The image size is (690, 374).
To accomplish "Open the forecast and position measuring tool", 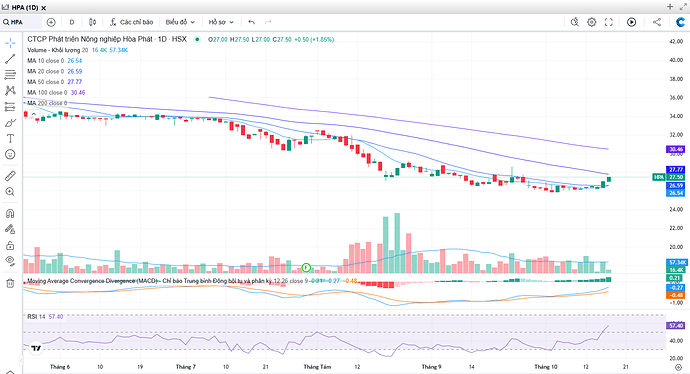I will [10, 106].
